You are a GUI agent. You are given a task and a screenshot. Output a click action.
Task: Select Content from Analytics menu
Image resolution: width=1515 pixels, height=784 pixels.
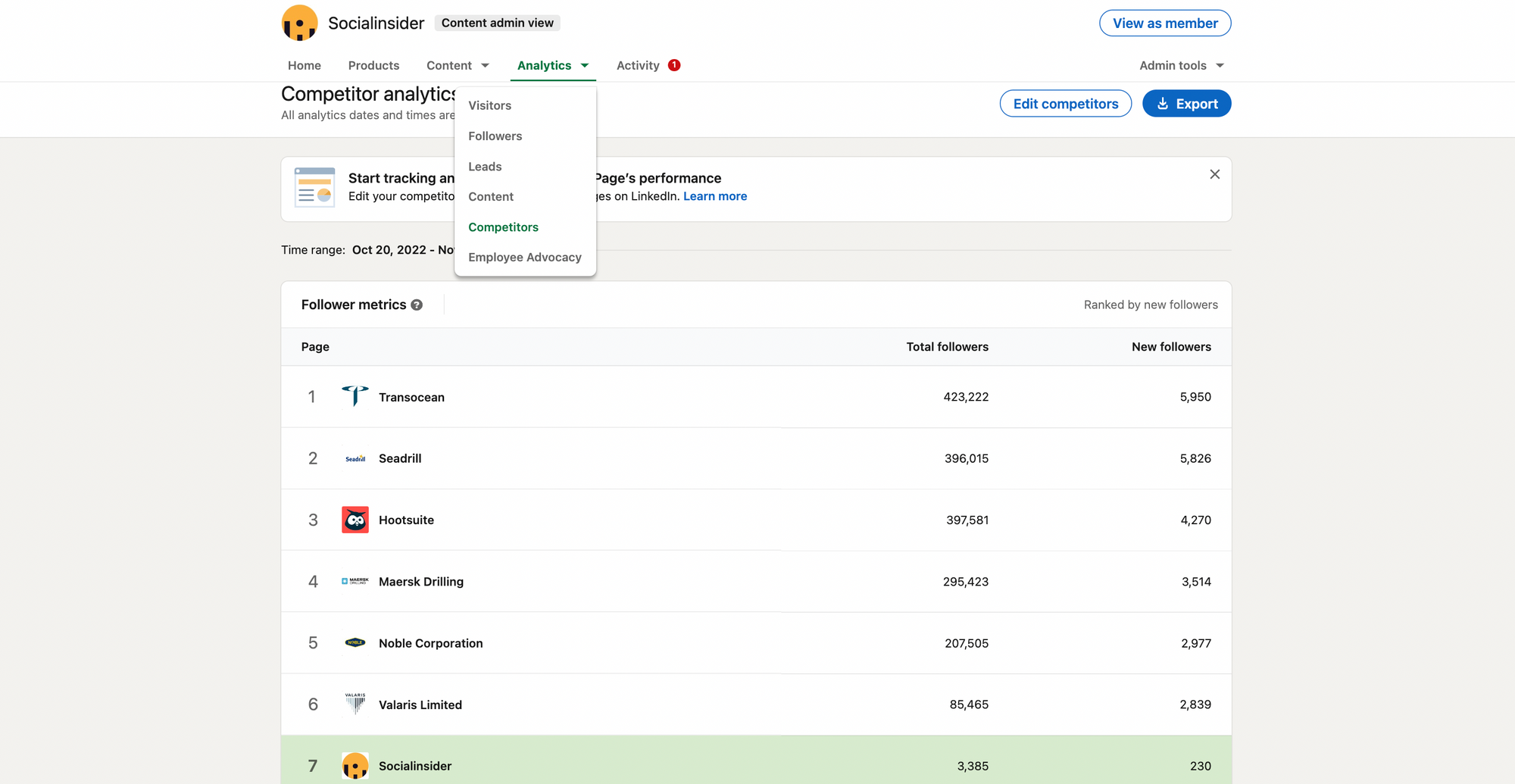pos(491,196)
